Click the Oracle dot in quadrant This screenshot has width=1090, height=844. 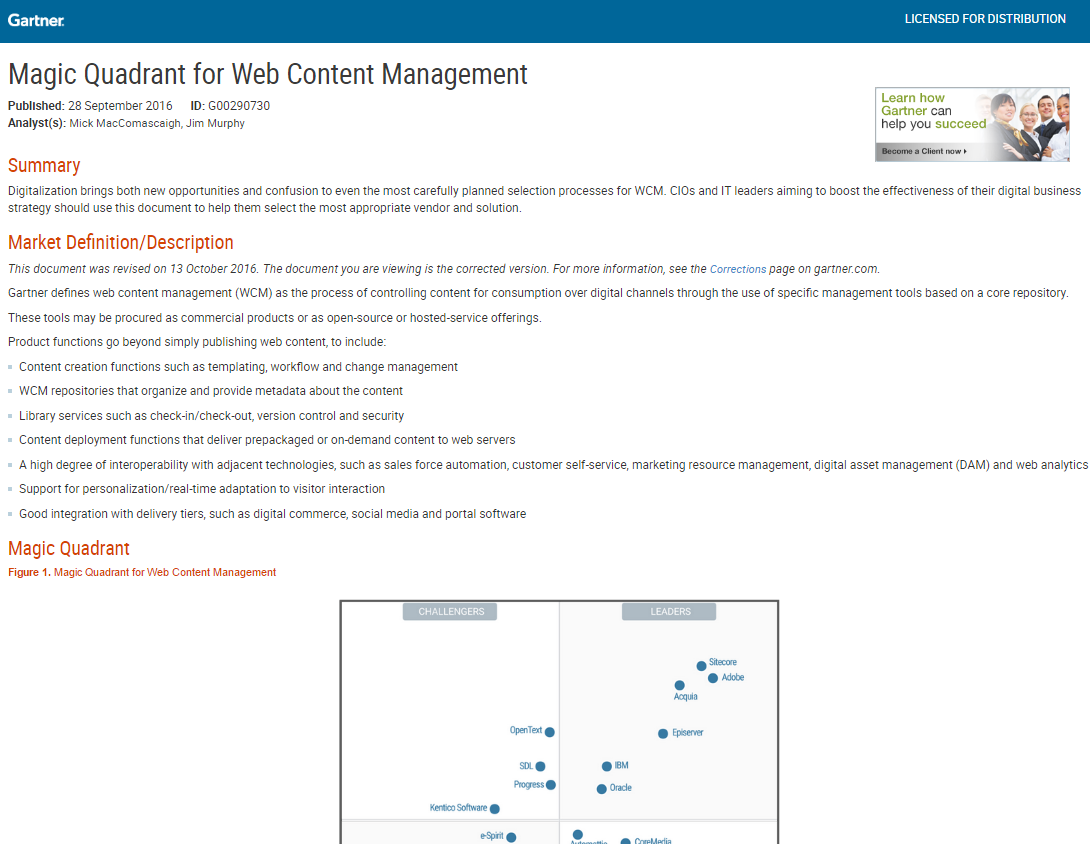pos(601,789)
